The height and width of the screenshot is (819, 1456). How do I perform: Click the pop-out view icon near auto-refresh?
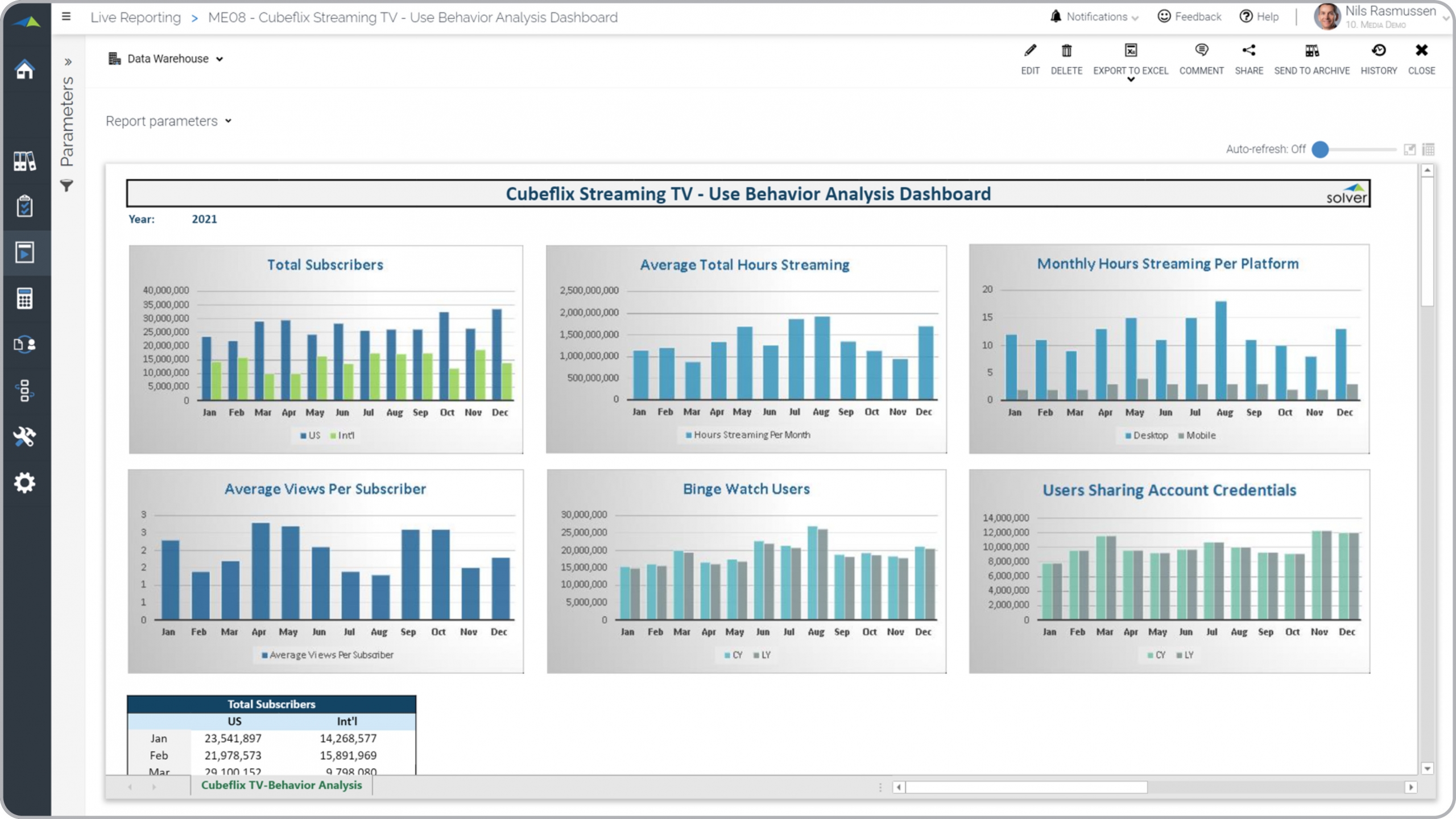click(x=1409, y=149)
